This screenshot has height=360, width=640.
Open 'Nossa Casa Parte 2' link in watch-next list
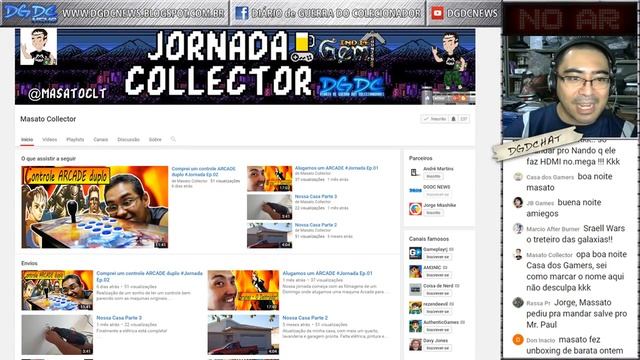316,225
